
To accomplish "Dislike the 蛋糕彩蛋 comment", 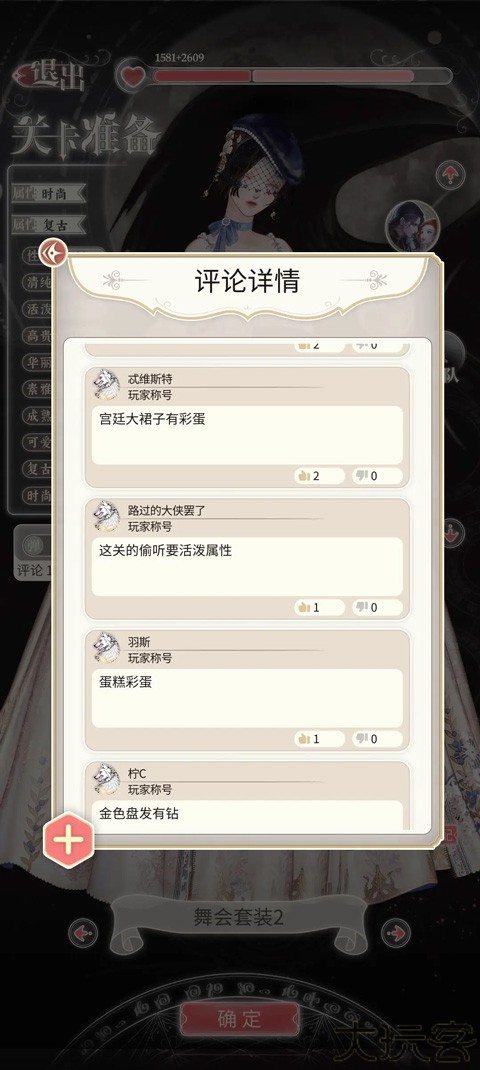I will pos(377,738).
